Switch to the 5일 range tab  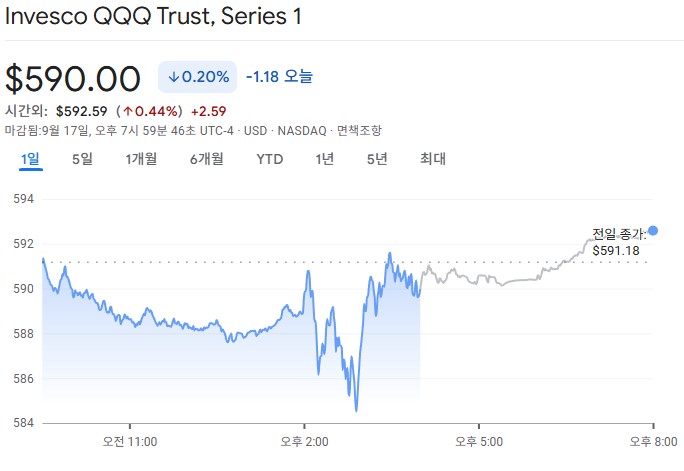point(82,159)
